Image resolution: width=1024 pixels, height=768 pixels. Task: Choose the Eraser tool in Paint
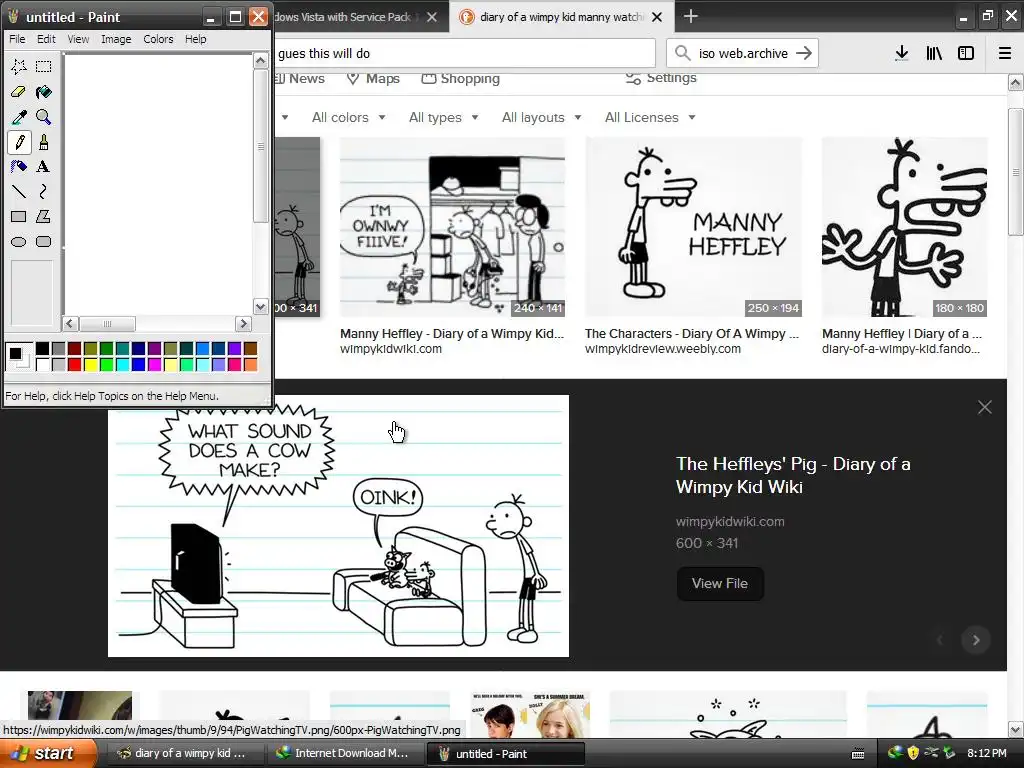coord(19,91)
